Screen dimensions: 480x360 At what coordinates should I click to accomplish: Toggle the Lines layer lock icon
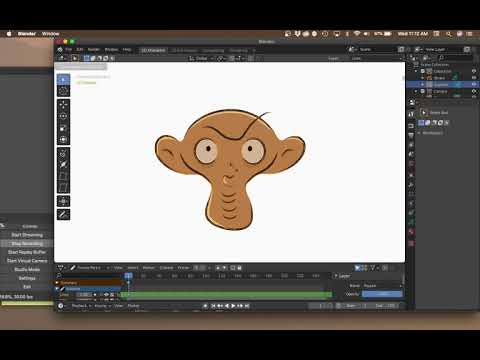click(112, 295)
